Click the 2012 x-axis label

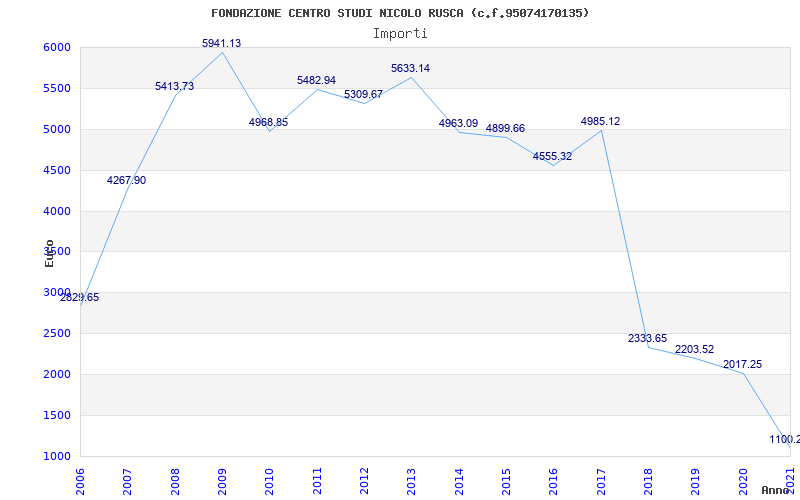(x=364, y=482)
